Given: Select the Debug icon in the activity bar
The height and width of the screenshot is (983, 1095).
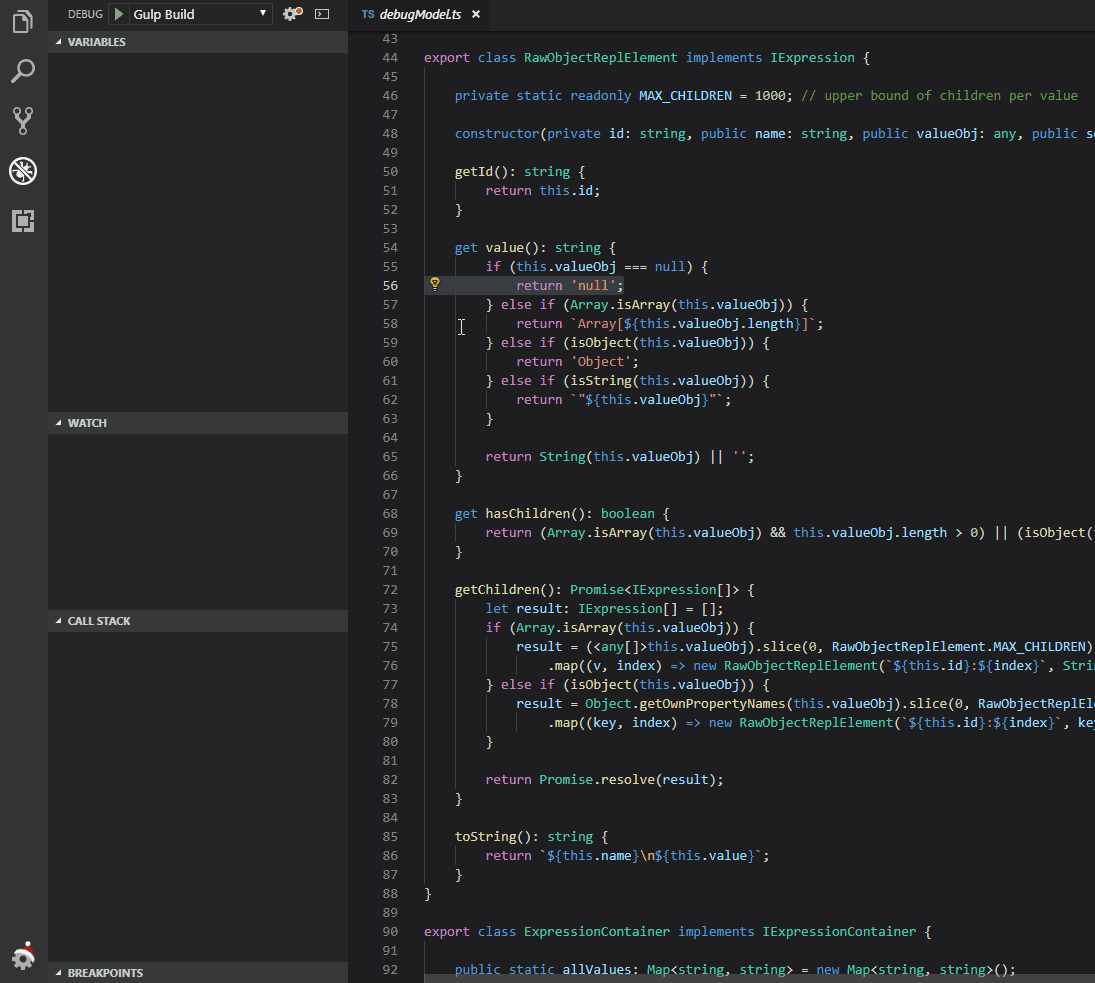Looking at the screenshot, I should tap(22, 170).
